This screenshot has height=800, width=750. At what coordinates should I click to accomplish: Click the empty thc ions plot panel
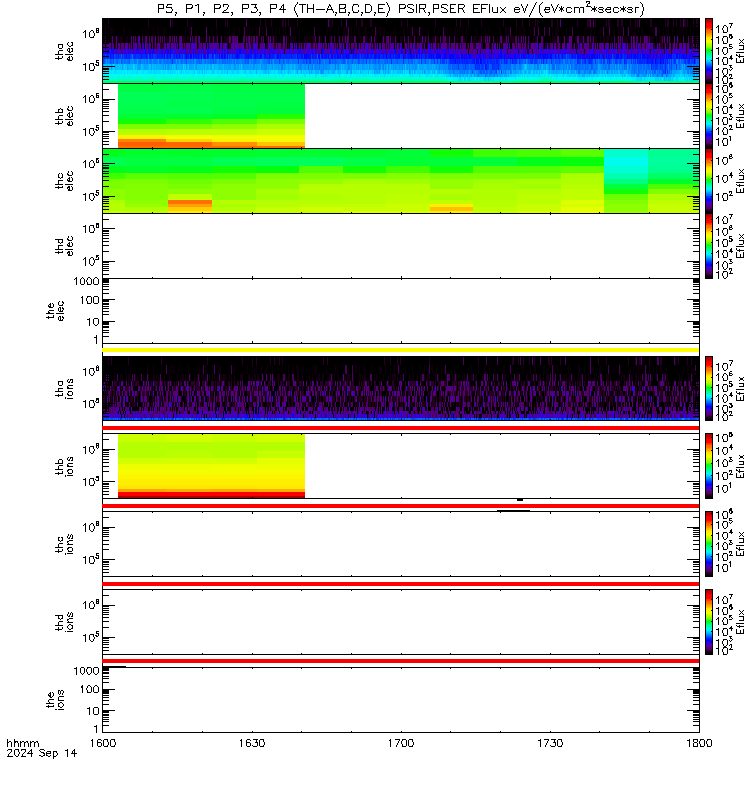point(401,544)
